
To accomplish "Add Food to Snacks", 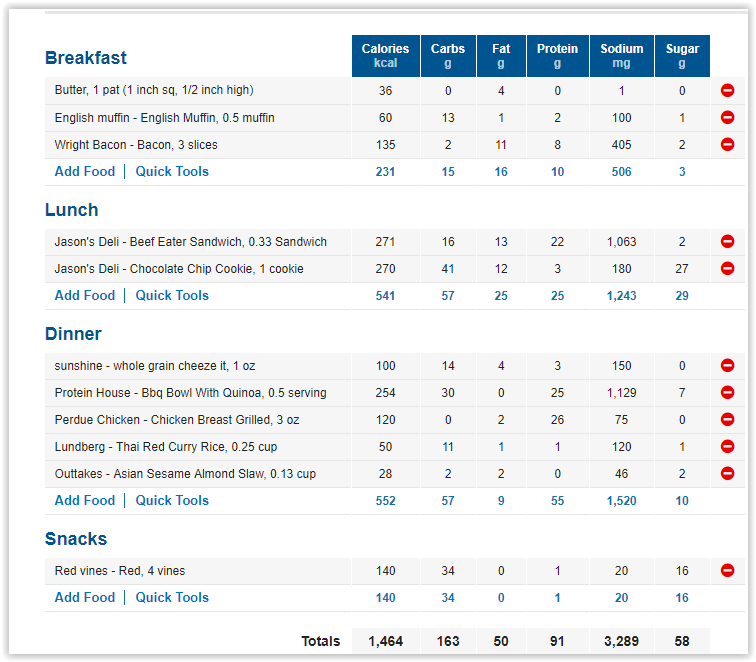I will pyautogui.click(x=85, y=597).
